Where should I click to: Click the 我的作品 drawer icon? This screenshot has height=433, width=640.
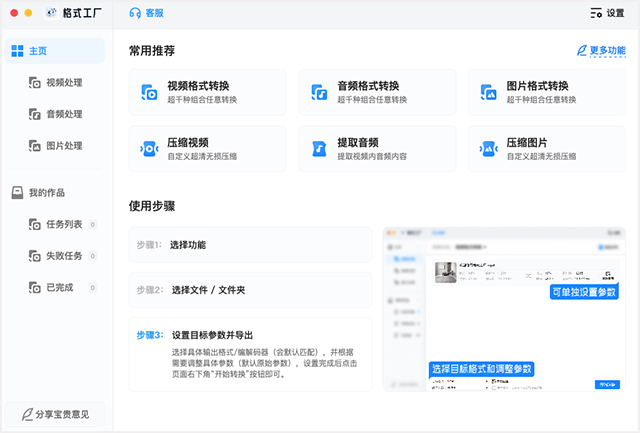pyautogui.click(x=17, y=193)
